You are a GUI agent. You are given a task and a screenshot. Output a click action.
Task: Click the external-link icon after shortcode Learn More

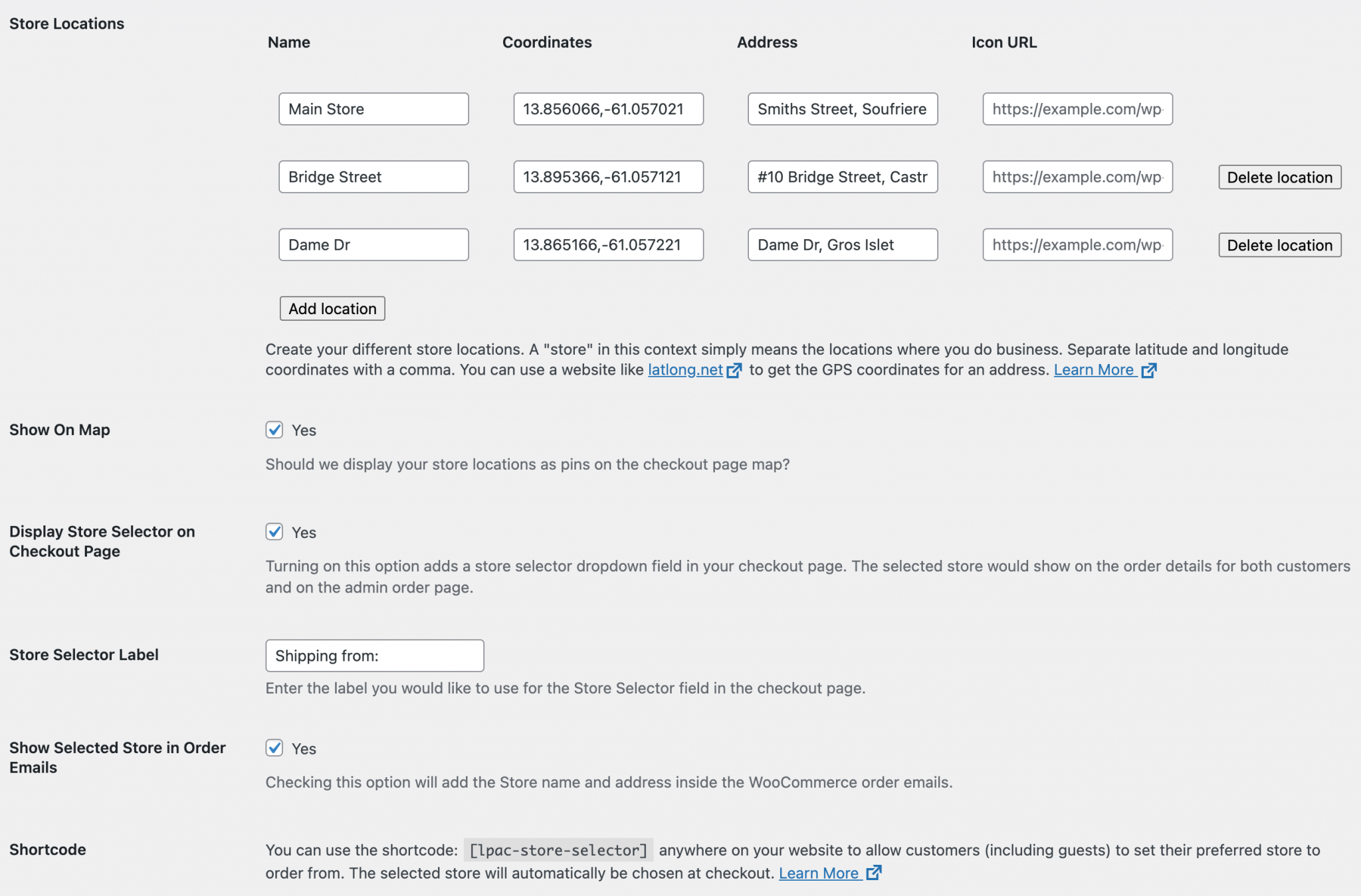[873, 873]
